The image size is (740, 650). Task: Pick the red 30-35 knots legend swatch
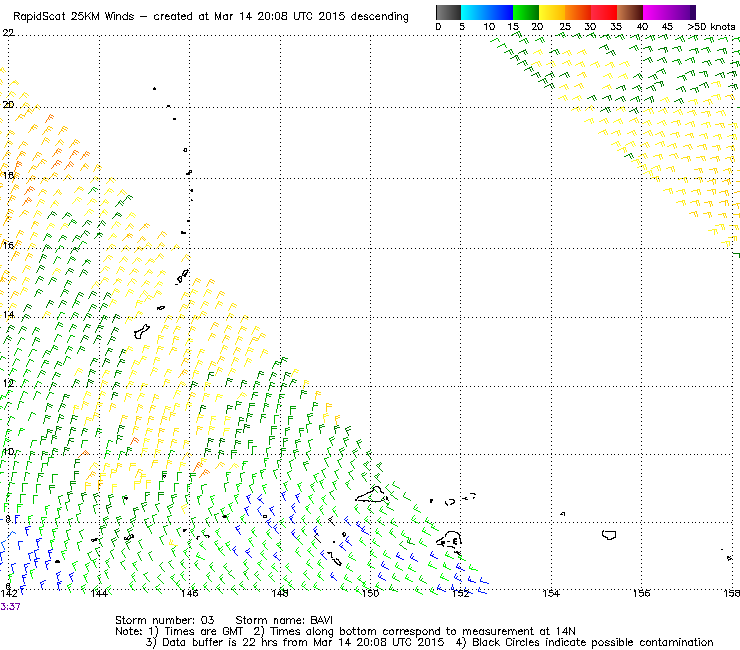[x=604, y=12]
